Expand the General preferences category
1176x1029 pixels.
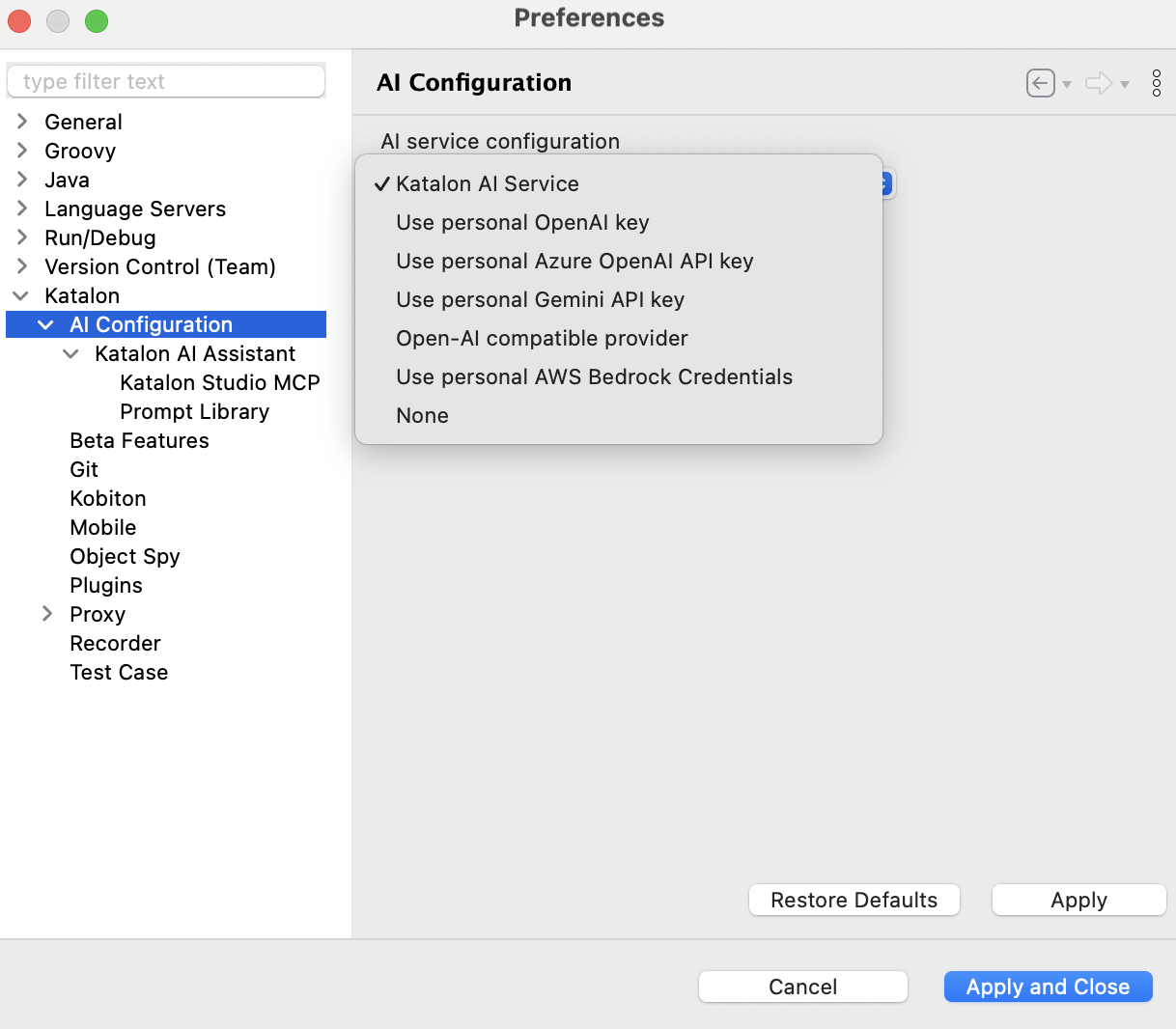pos(22,122)
